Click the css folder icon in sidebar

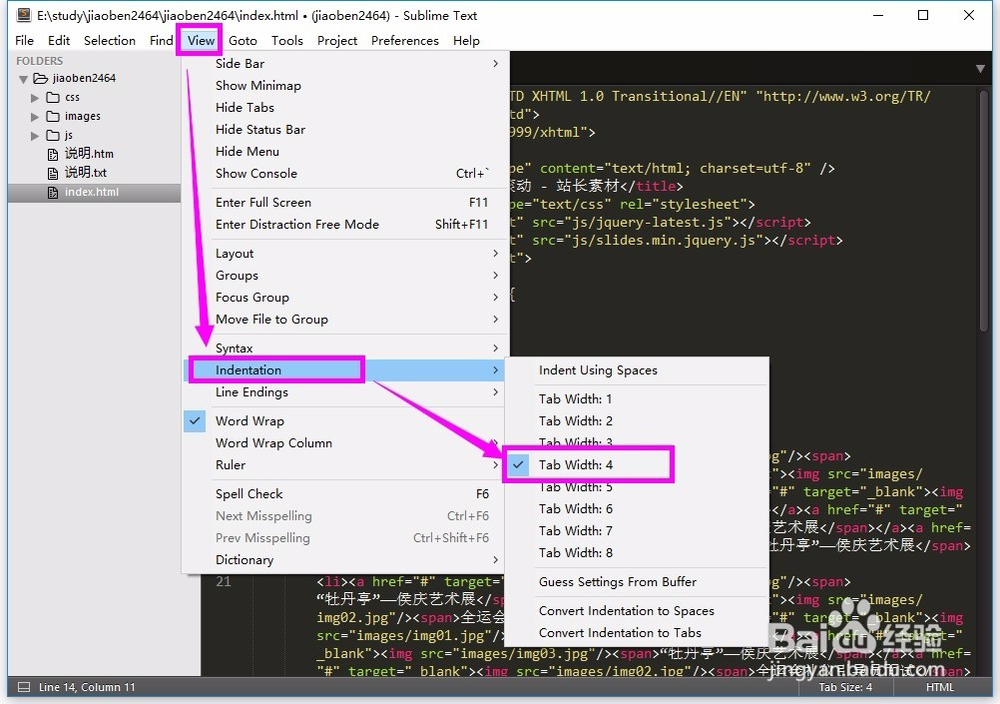54,97
